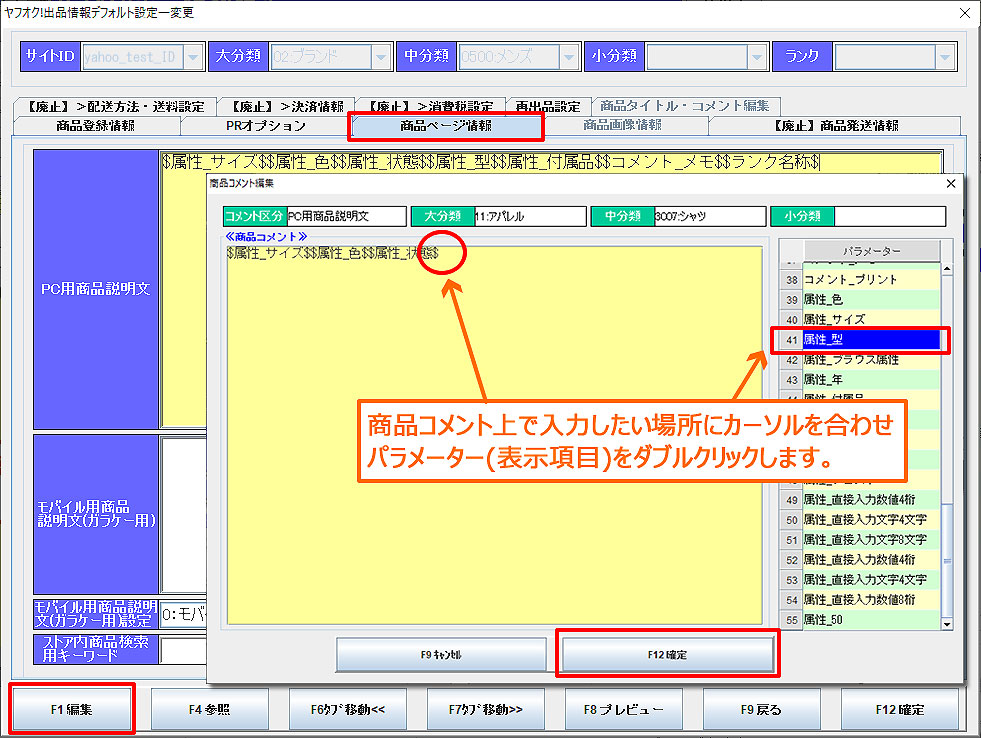Open the ランク dropdown
Image resolution: width=981 pixels, height=738 pixels.
(x=944, y=57)
